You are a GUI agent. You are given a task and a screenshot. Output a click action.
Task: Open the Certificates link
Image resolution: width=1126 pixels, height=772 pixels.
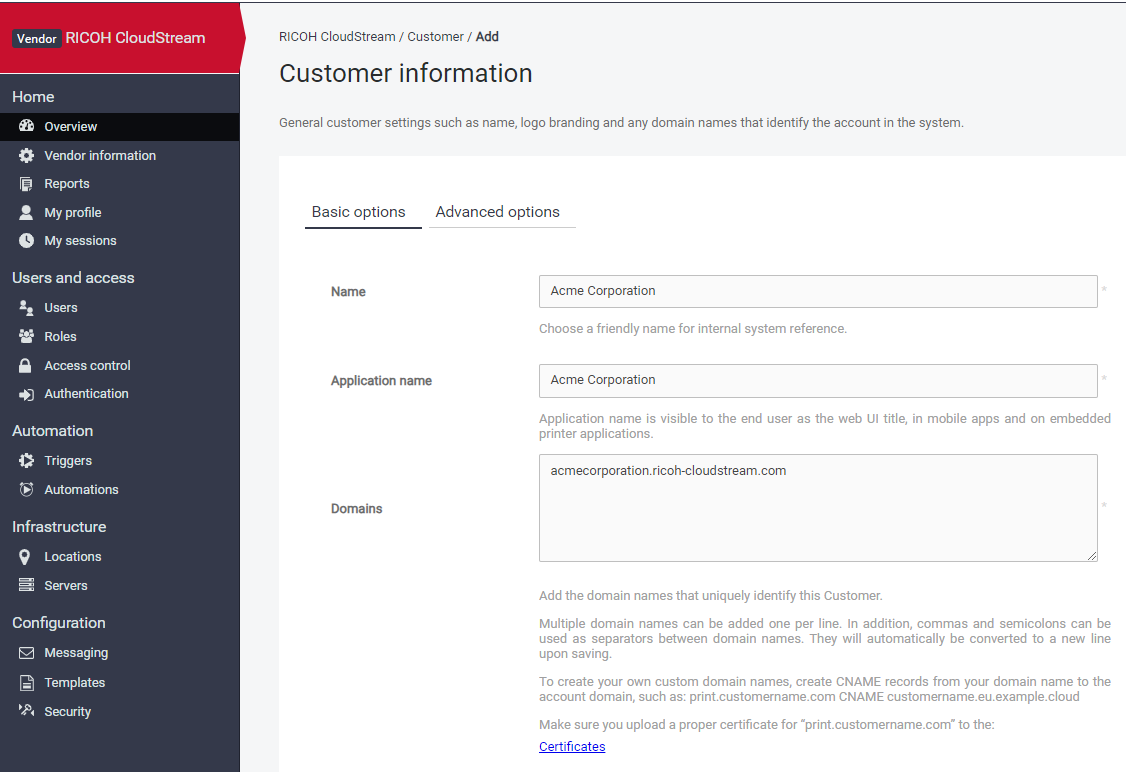[x=572, y=747]
